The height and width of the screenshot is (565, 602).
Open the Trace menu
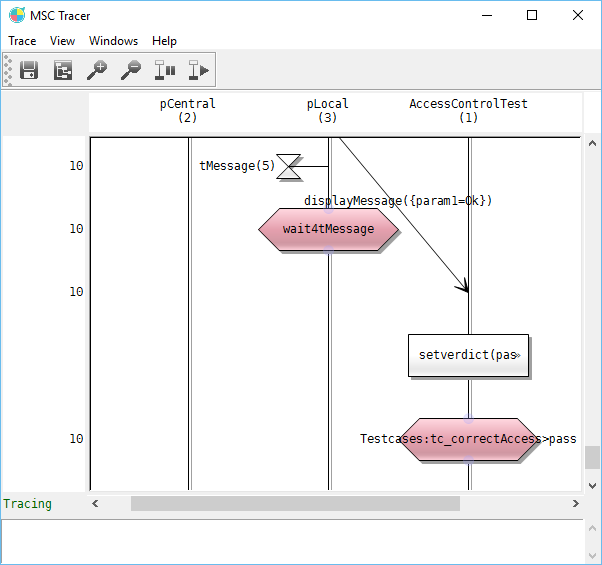pos(22,41)
